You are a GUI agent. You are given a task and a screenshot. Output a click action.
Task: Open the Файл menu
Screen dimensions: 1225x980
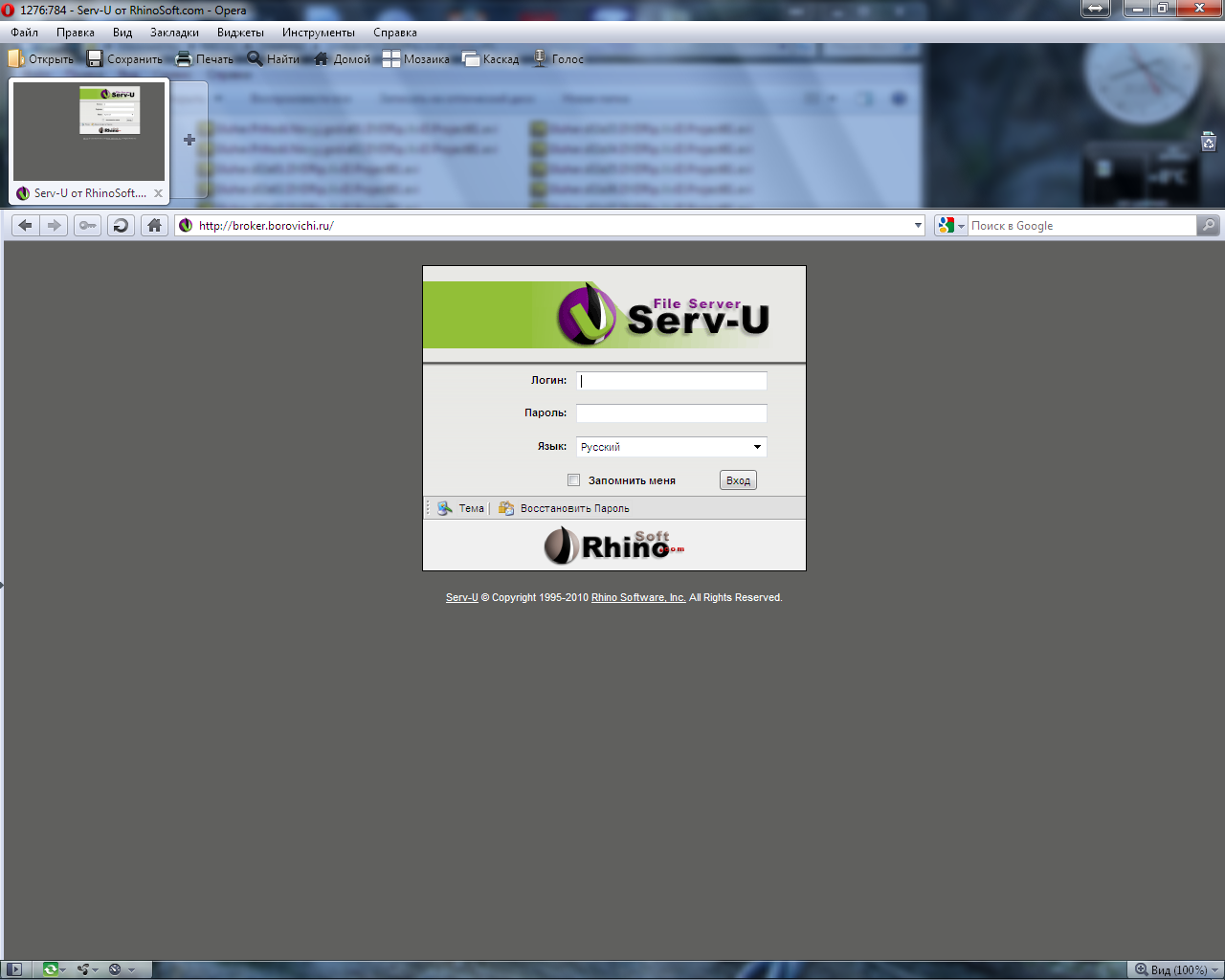25,33
